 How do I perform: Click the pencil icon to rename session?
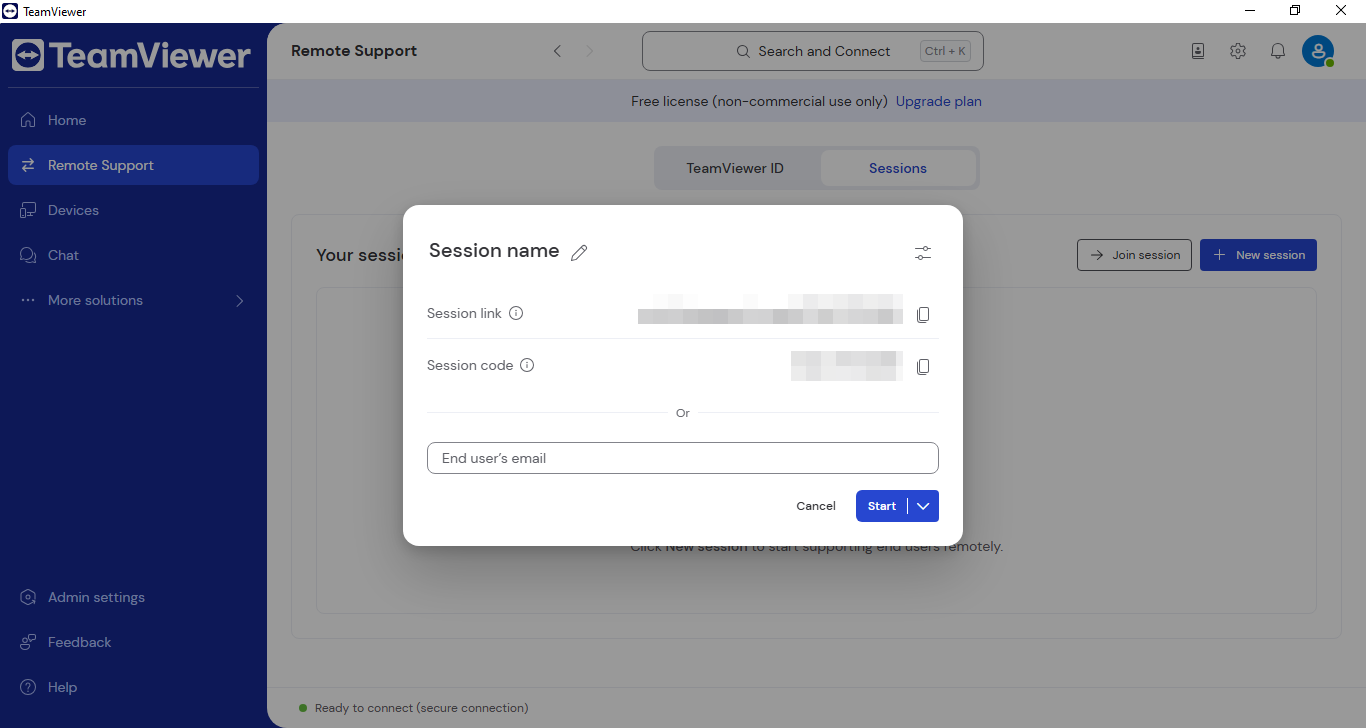click(x=579, y=253)
